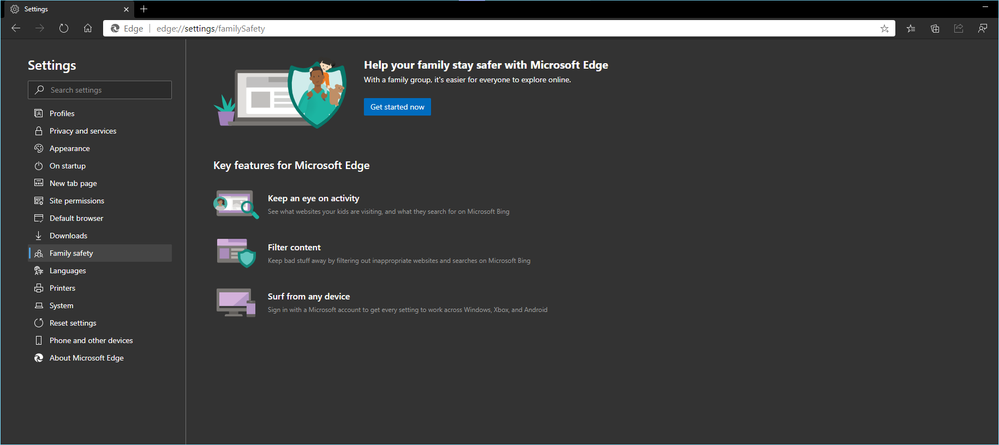The height and width of the screenshot is (445, 999).
Task: Open Appearance settings section
Action: coord(100,149)
